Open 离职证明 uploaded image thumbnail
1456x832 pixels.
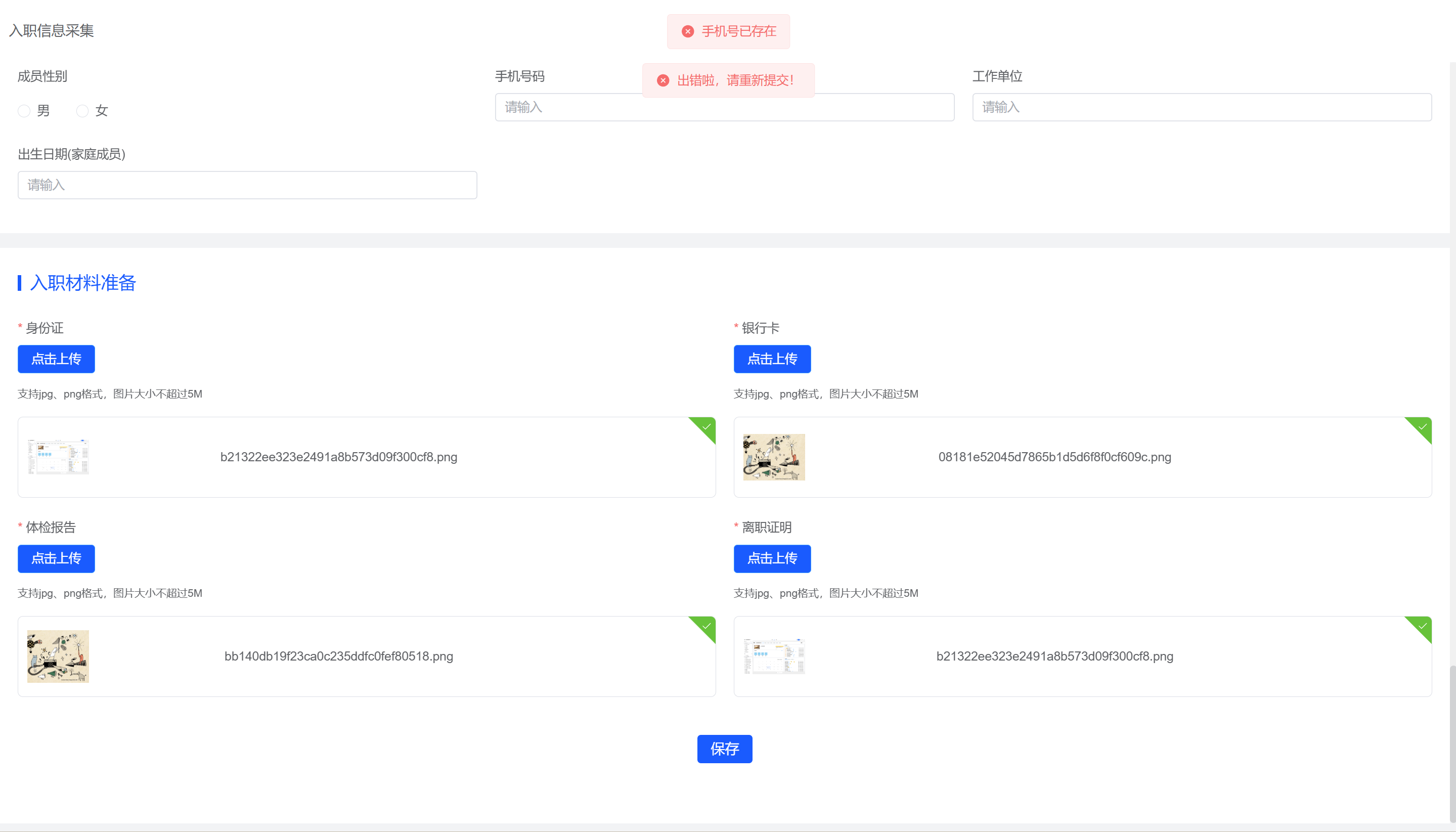click(774, 656)
